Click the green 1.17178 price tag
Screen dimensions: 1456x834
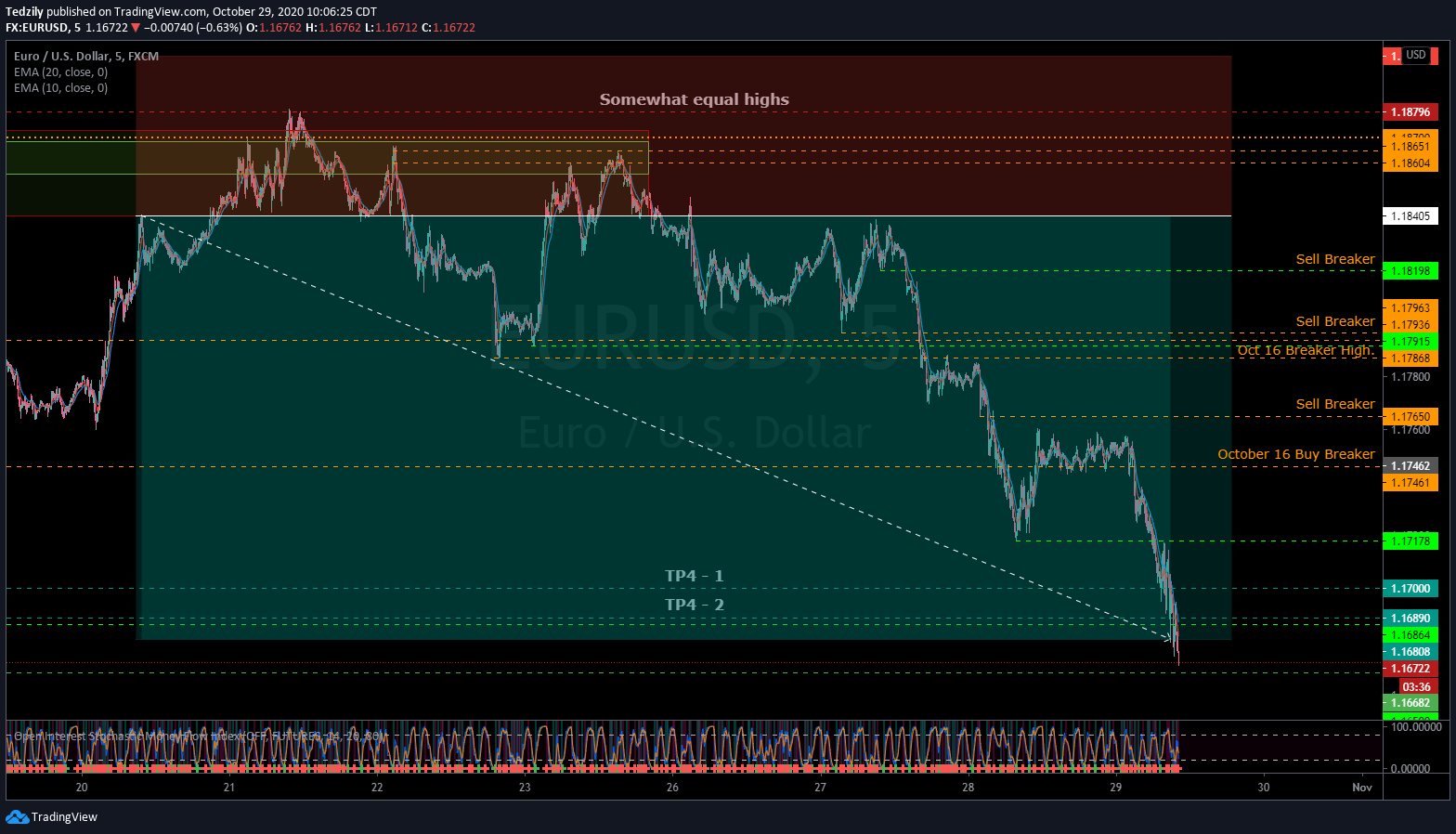[1410, 541]
